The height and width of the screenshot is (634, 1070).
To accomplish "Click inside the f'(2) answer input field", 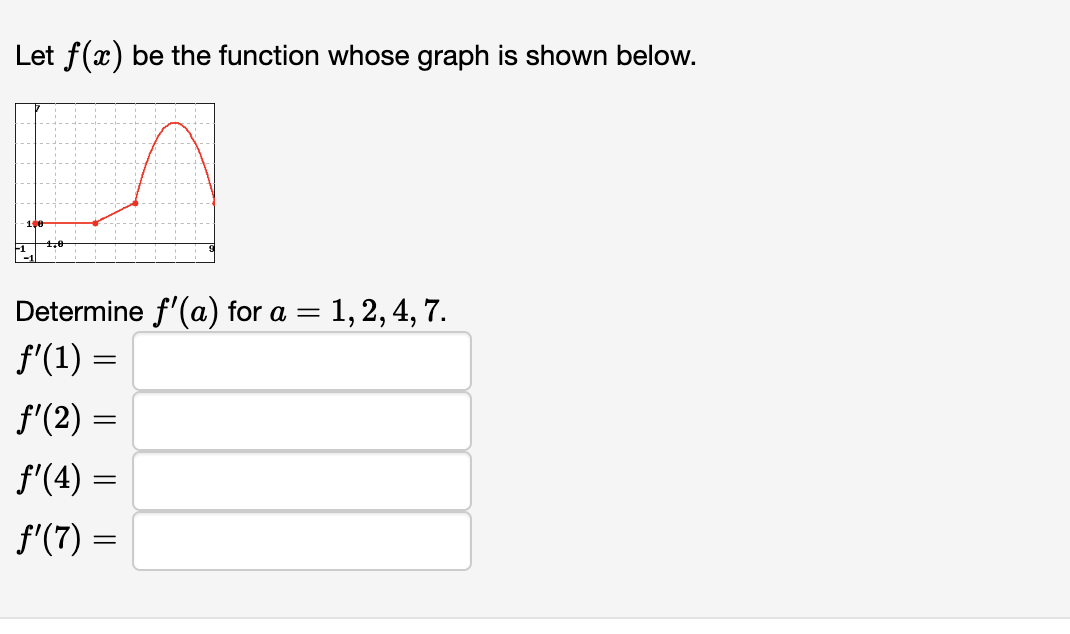I will (x=300, y=421).
